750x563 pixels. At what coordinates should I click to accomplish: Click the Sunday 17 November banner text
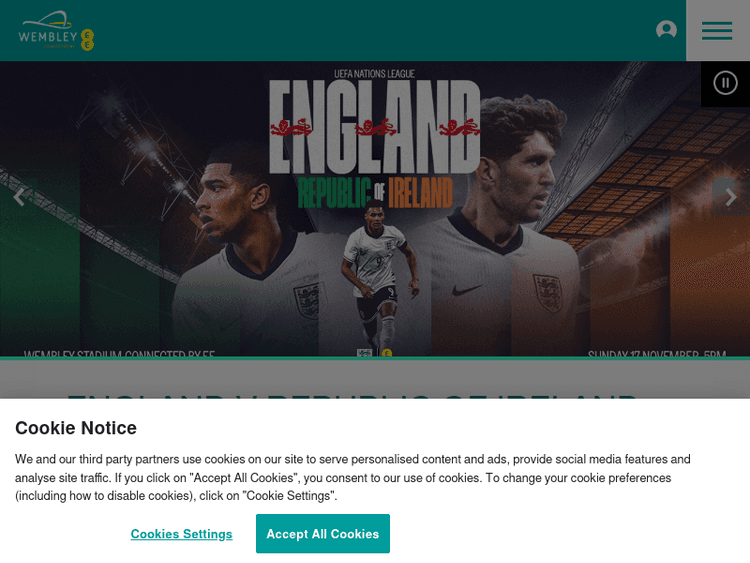pyautogui.click(x=657, y=354)
